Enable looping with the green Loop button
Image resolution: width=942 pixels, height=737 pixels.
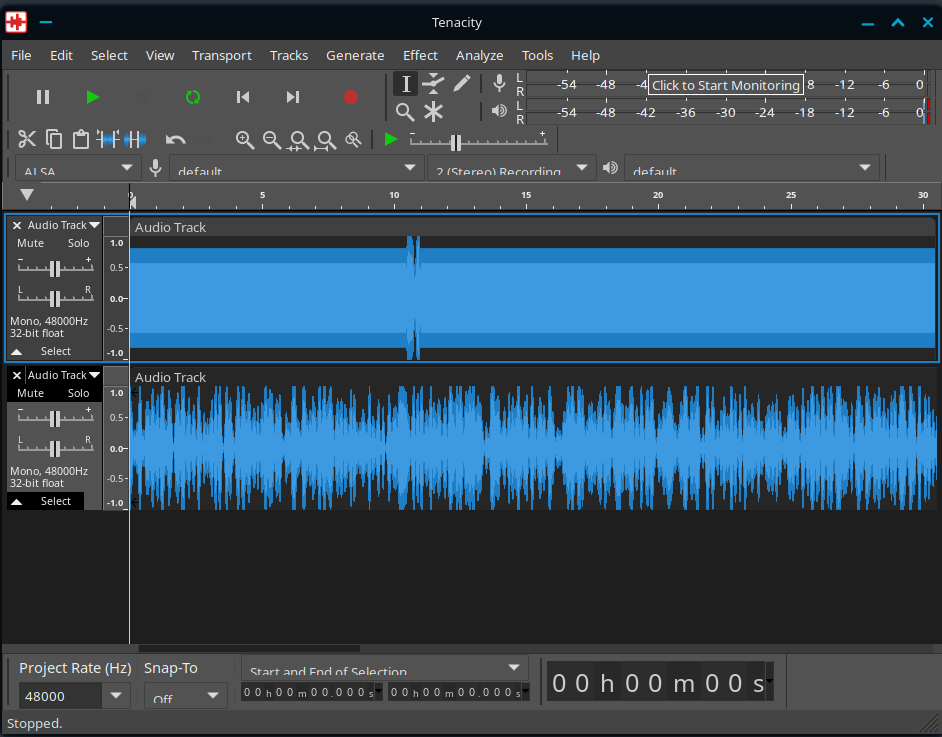click(193, 97)
